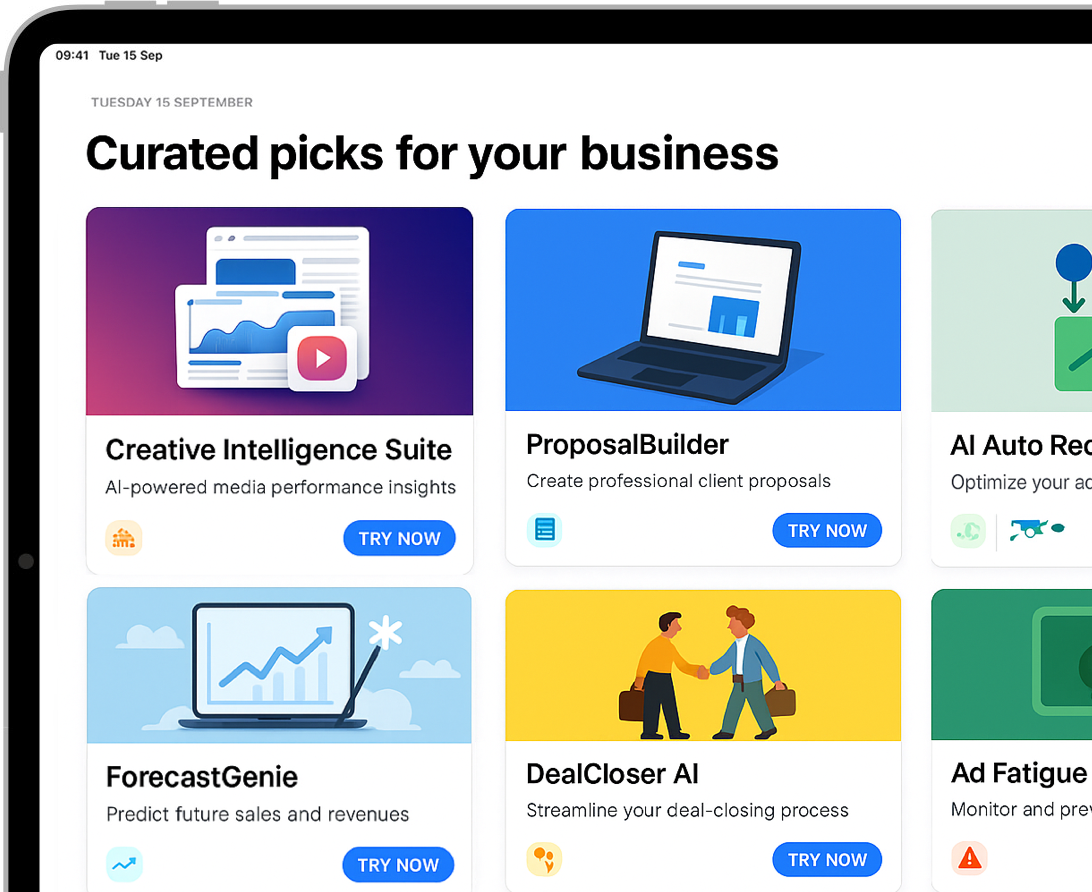Viewport: 1092px width, 892px height.
Task: Click the AI Auto Rec green app icon
Action: point(968,531)
